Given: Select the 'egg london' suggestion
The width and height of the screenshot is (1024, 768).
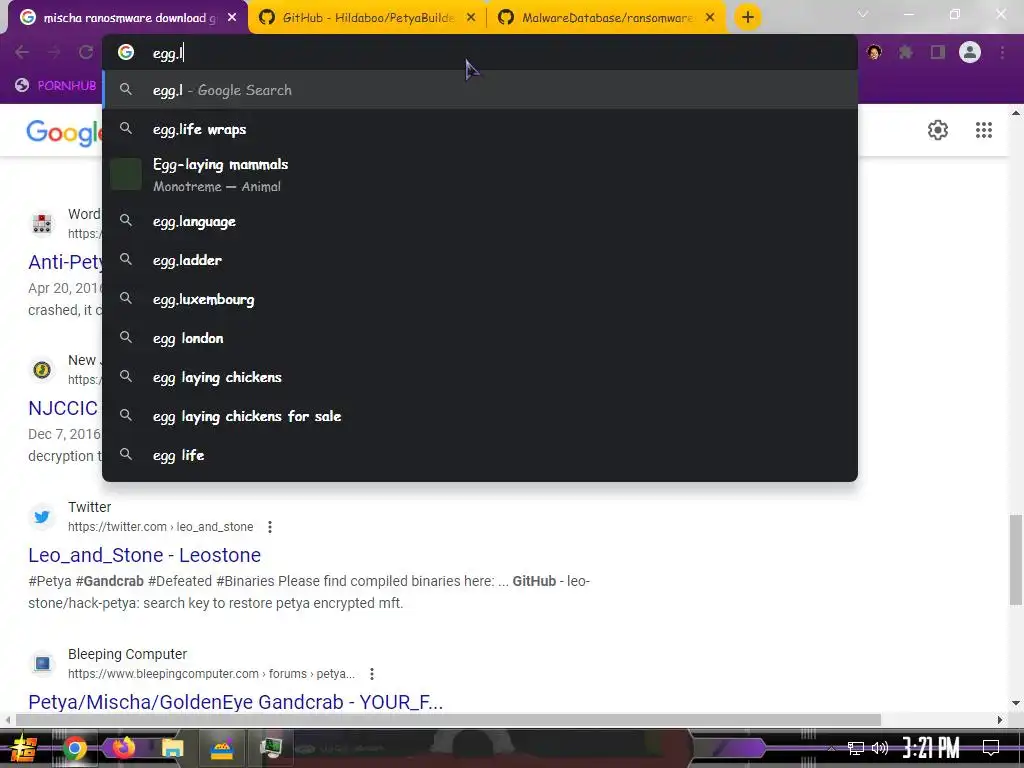Looking at the screenshot, I should 479,338.
